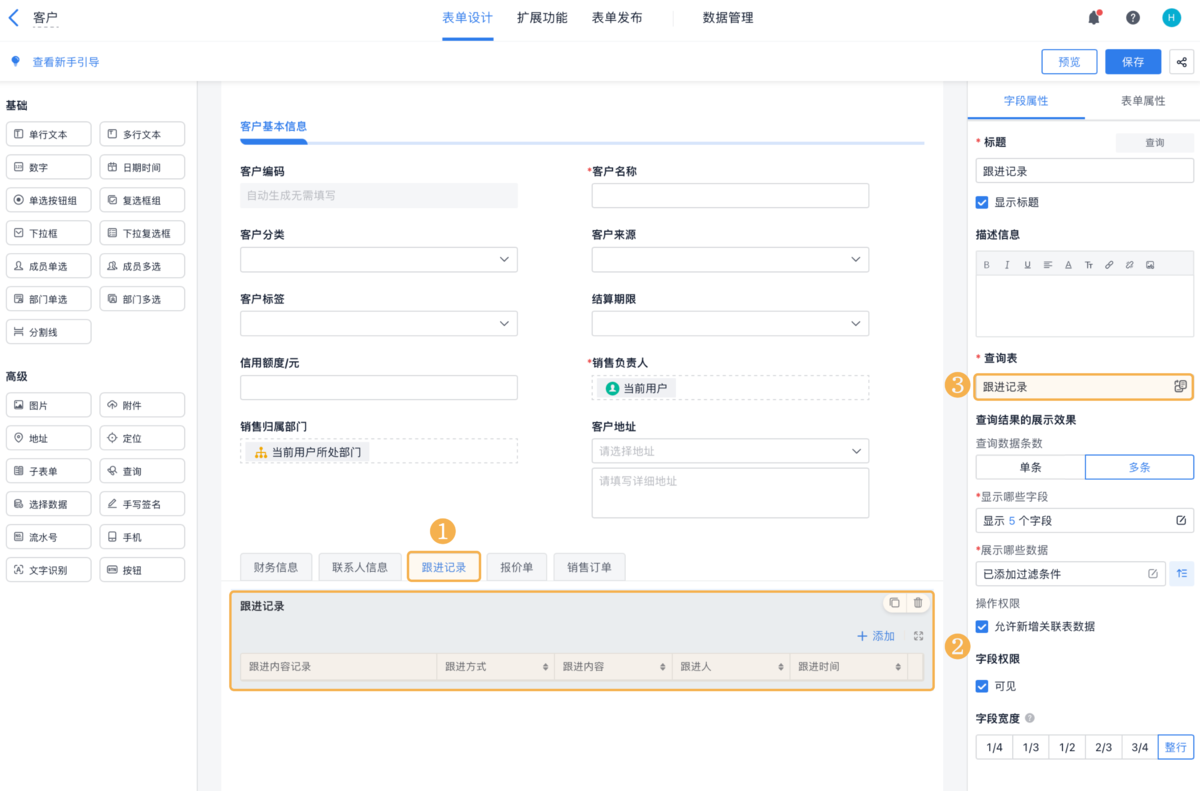Select the 销售订单 tab
The height and width of the screenshot is (791, 1200).
[589, 567]
